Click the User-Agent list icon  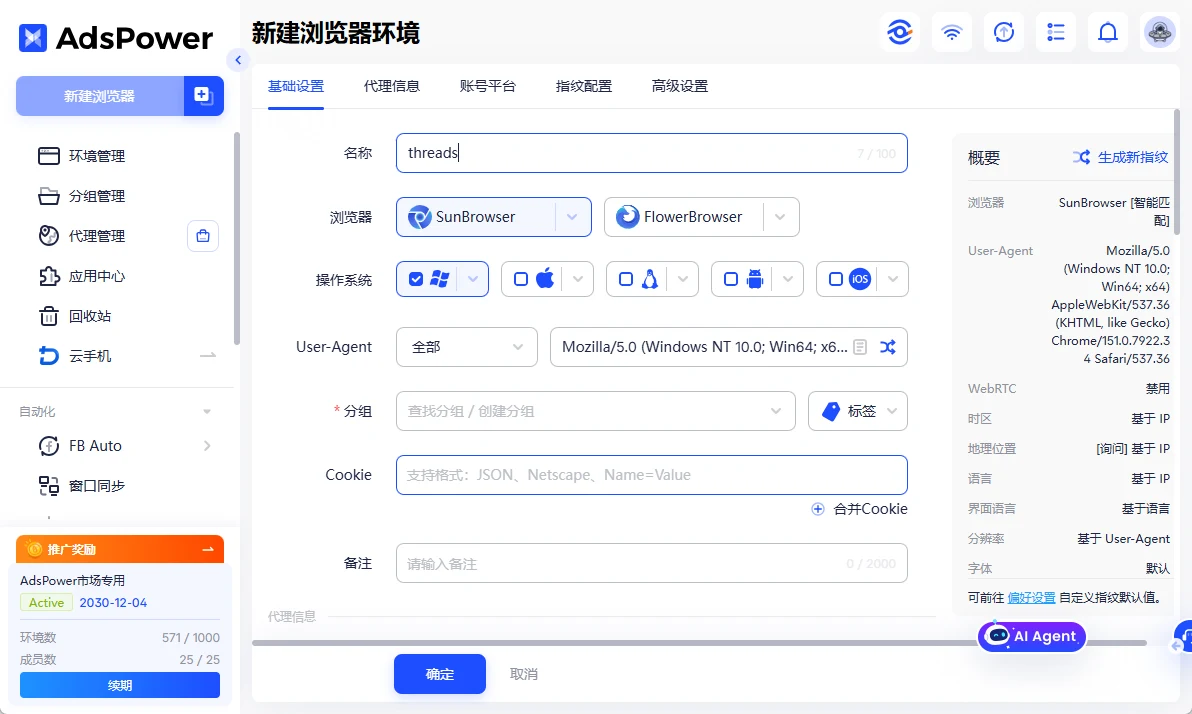(x=860, y=347)
